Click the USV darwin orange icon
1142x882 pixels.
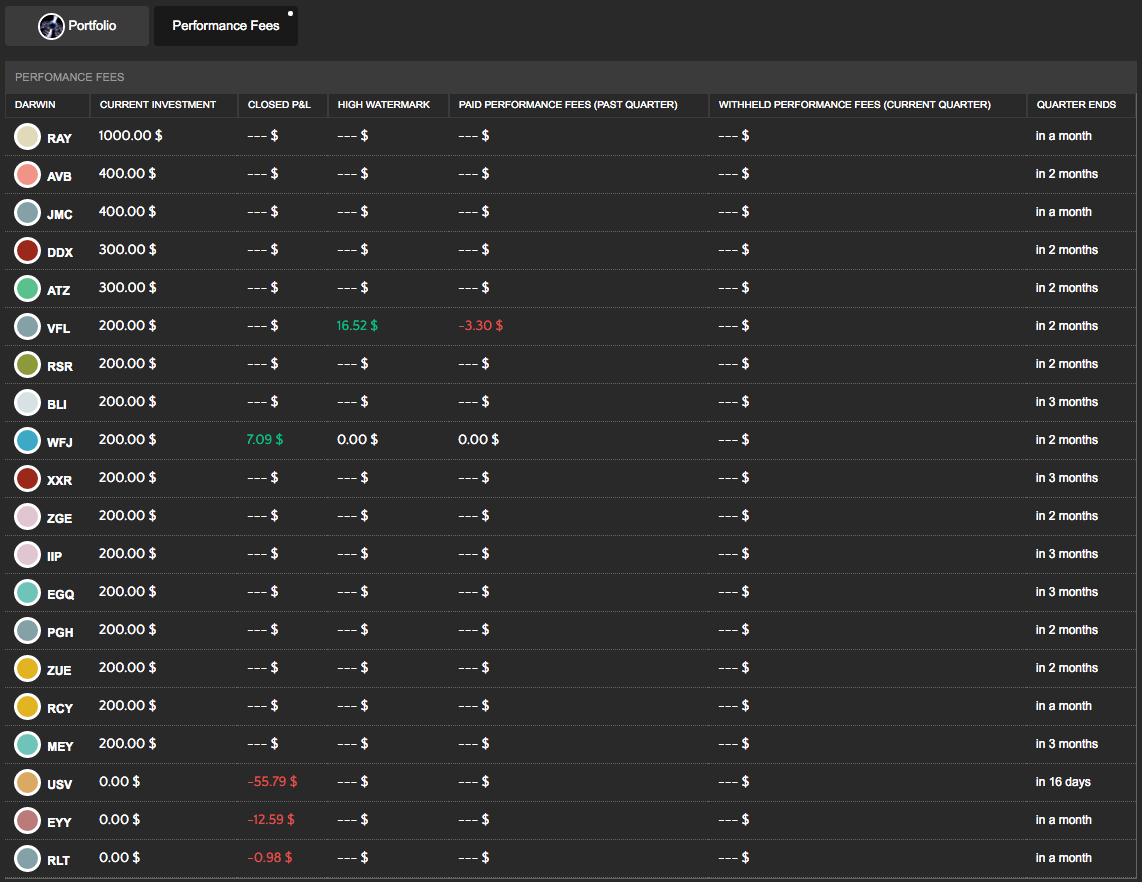[27, 783]
